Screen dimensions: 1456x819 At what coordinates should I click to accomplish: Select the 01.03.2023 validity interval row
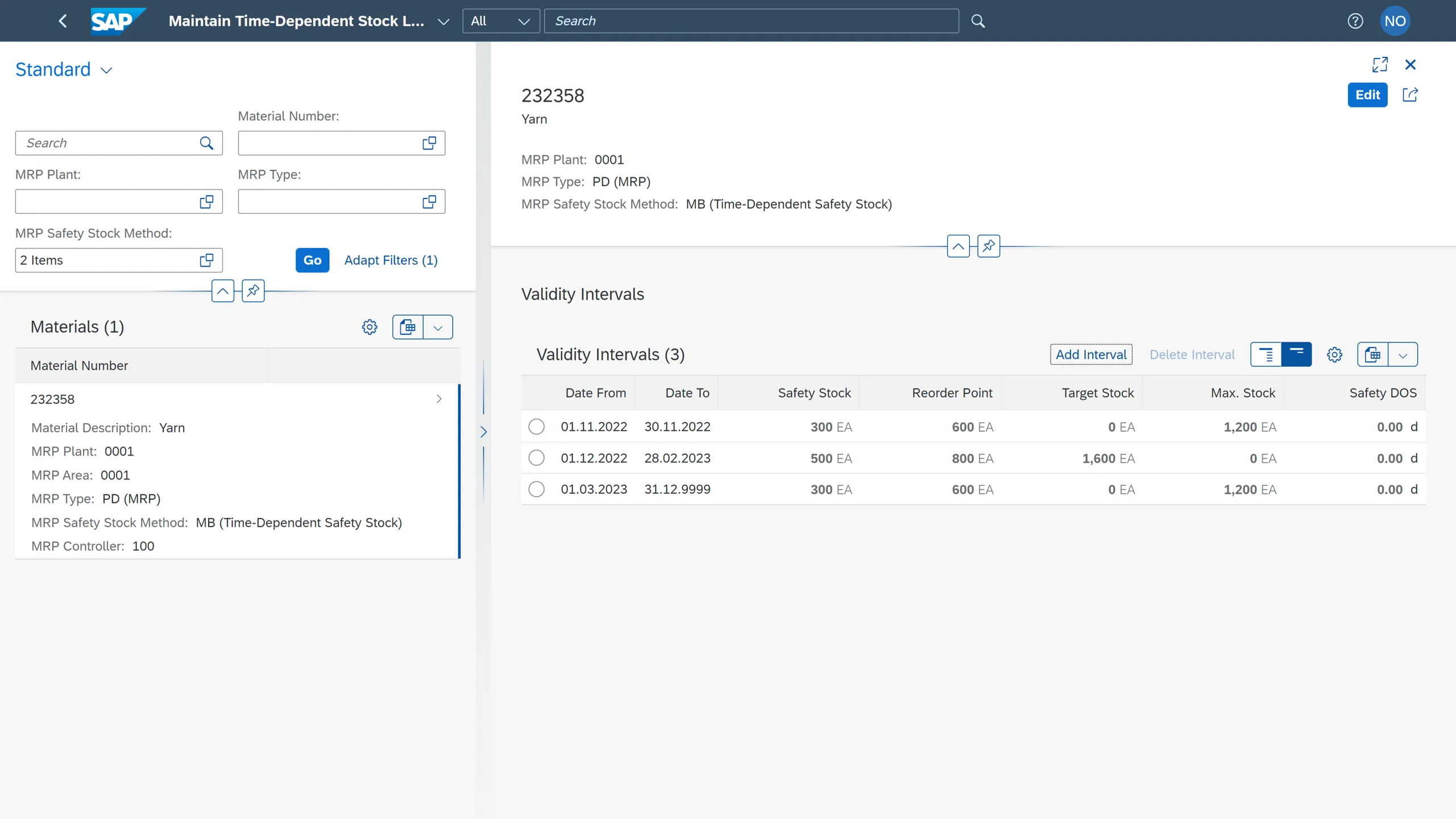(x=537, y=489)
